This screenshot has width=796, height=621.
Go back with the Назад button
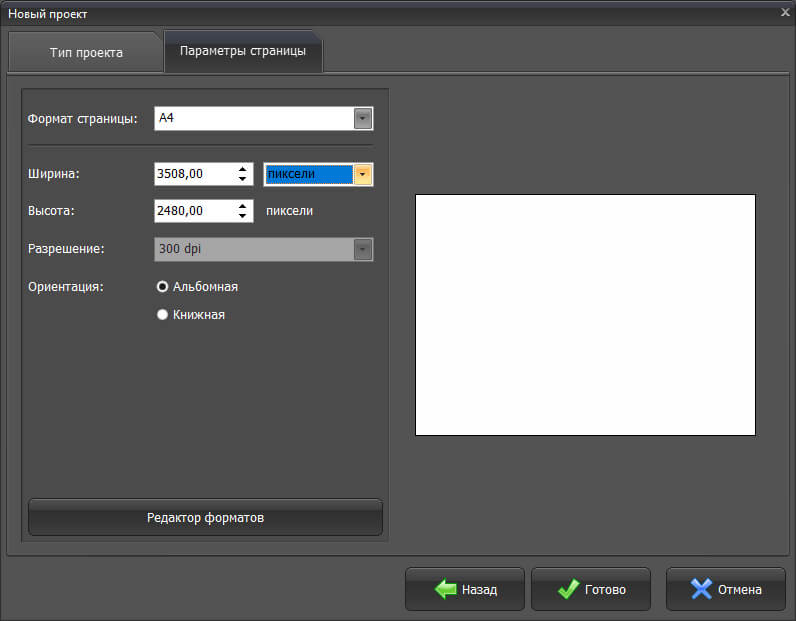(465, 589)
